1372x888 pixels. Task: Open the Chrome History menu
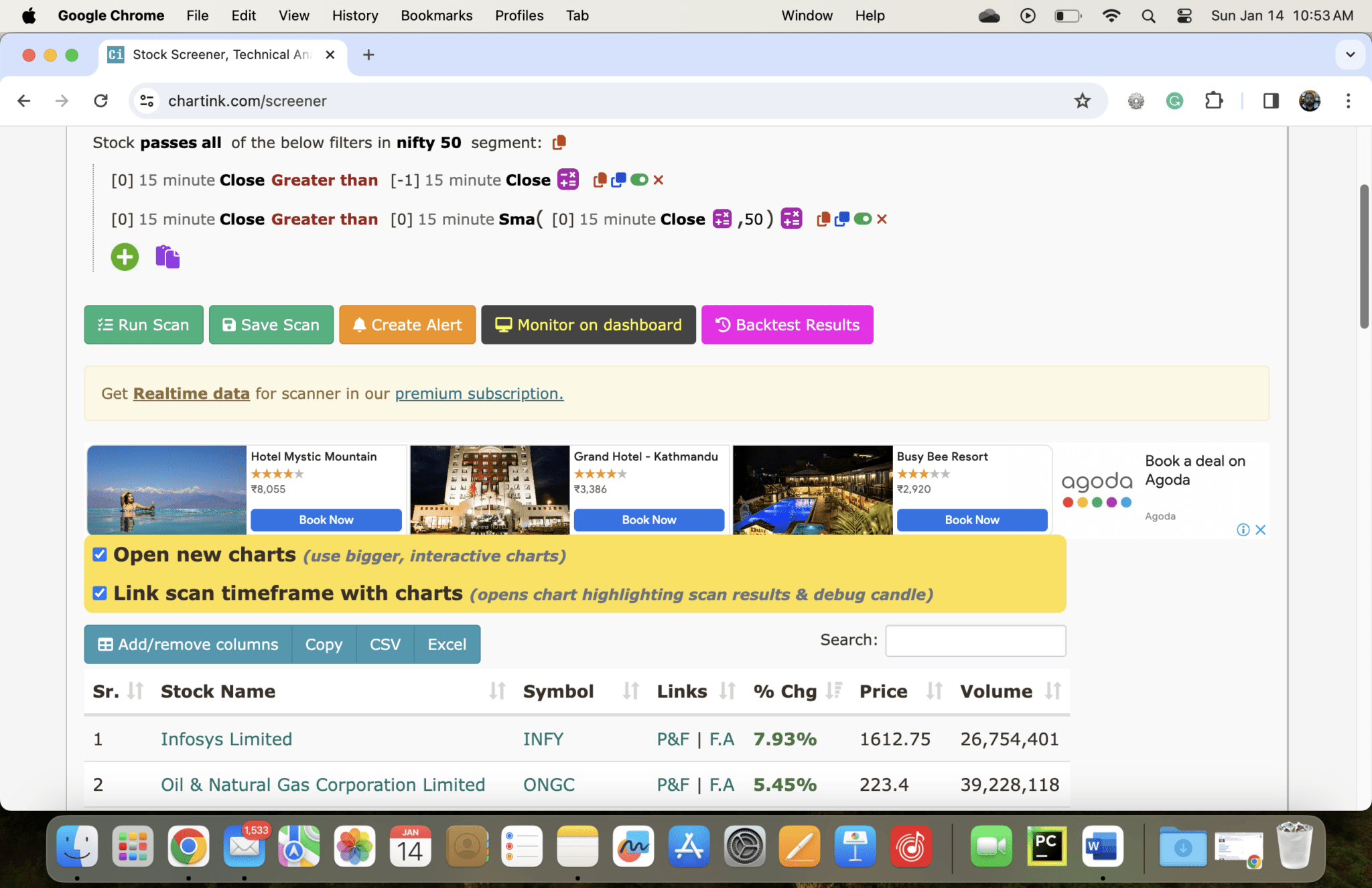354,15
